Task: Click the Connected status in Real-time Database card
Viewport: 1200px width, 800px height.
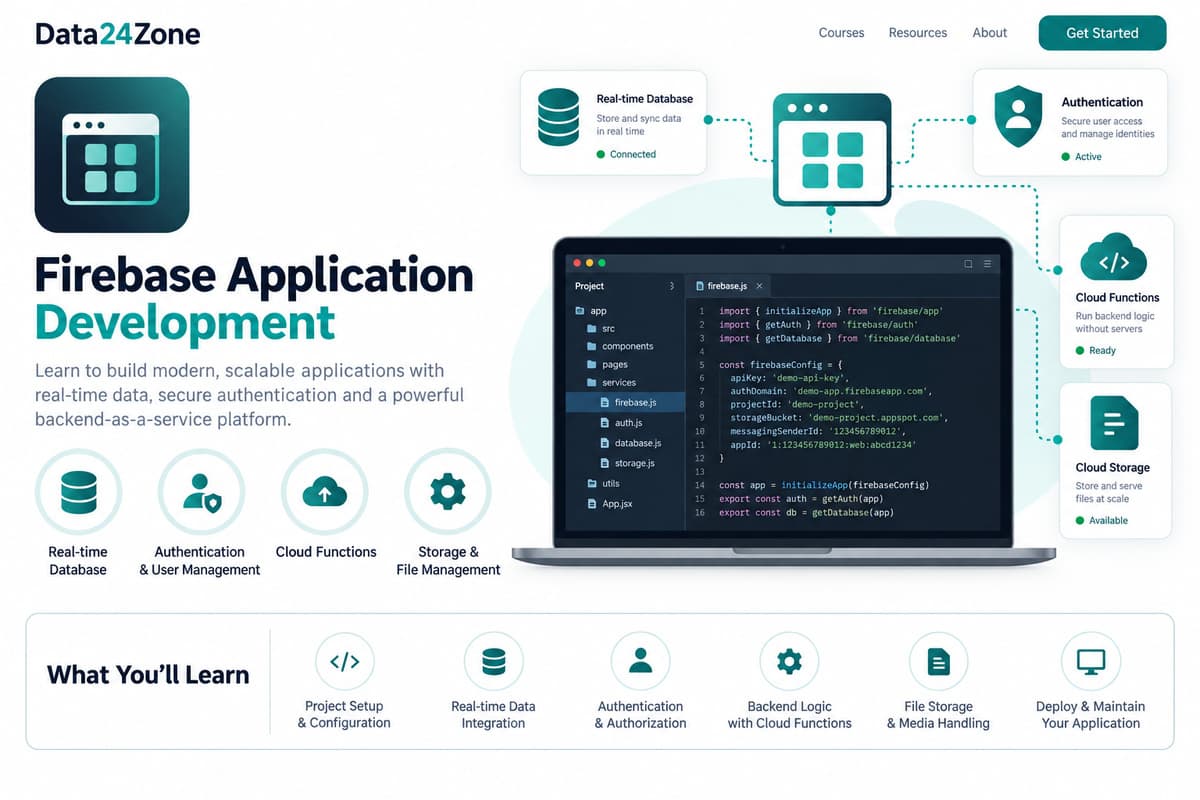Action: pyautogui.click(x=626, y=155)
